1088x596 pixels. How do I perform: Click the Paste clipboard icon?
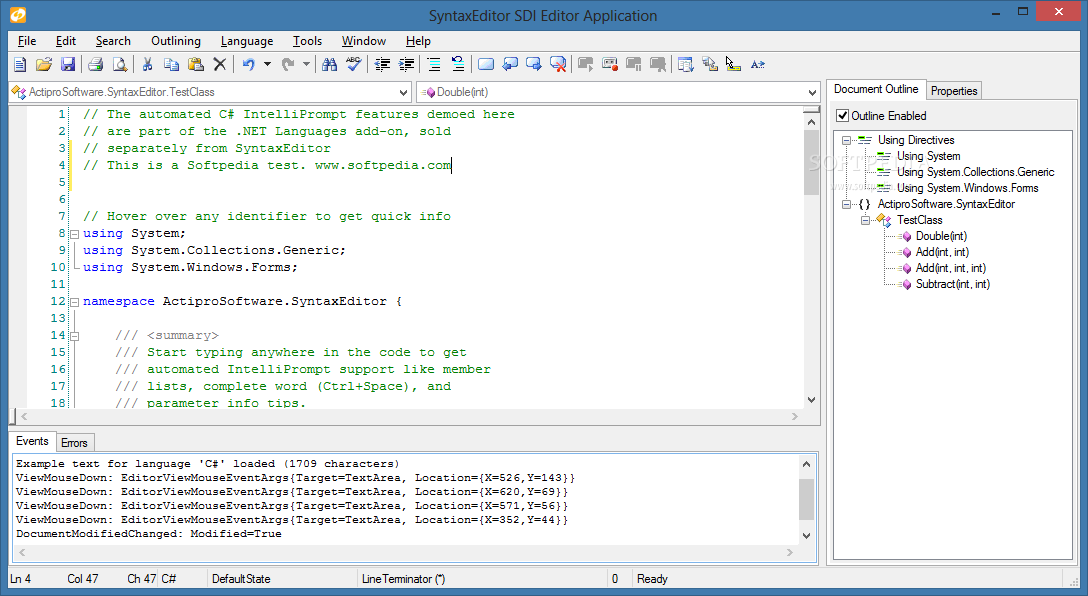[x=196, y=65]
